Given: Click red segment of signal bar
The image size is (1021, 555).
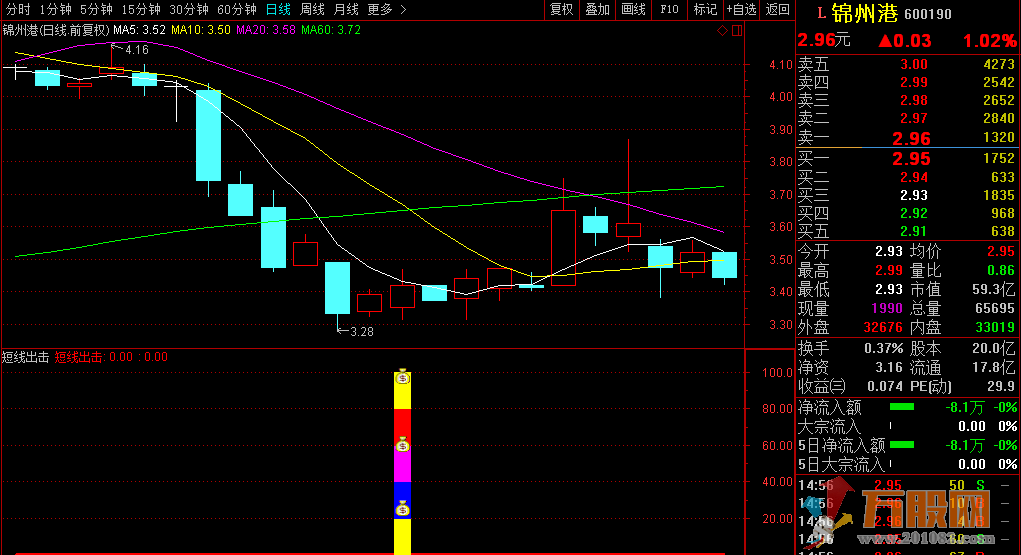Looking at the screenshot, I should [402, 422].
